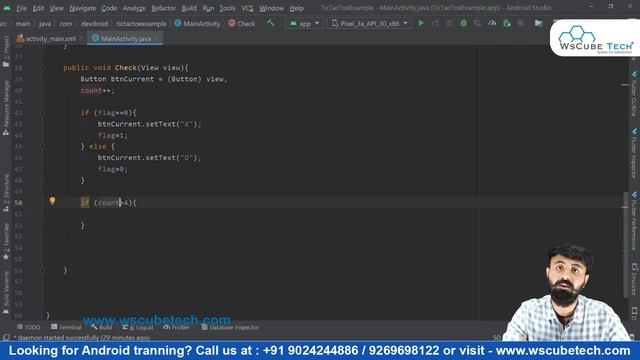Click the MainActivity breadcrumb
The height and width of the screenshot is (360, 640).
(198, 24)
